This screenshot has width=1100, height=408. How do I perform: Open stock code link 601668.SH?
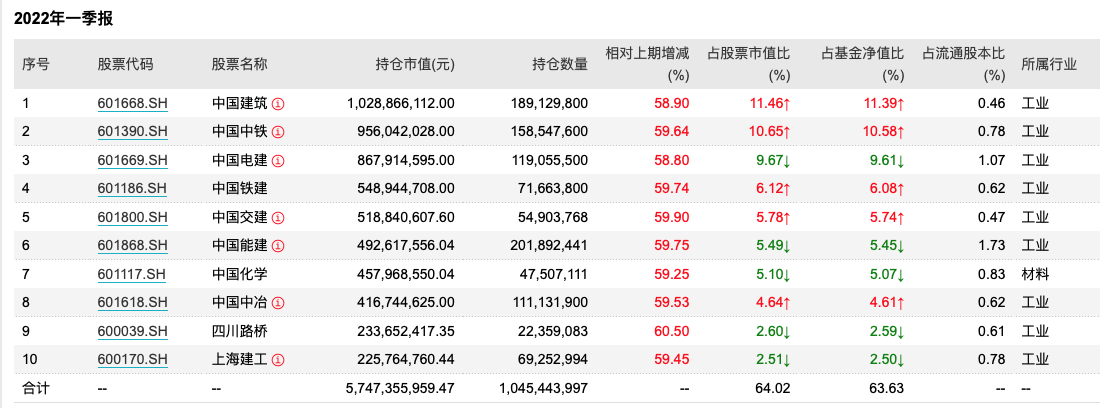click(132, 103)
